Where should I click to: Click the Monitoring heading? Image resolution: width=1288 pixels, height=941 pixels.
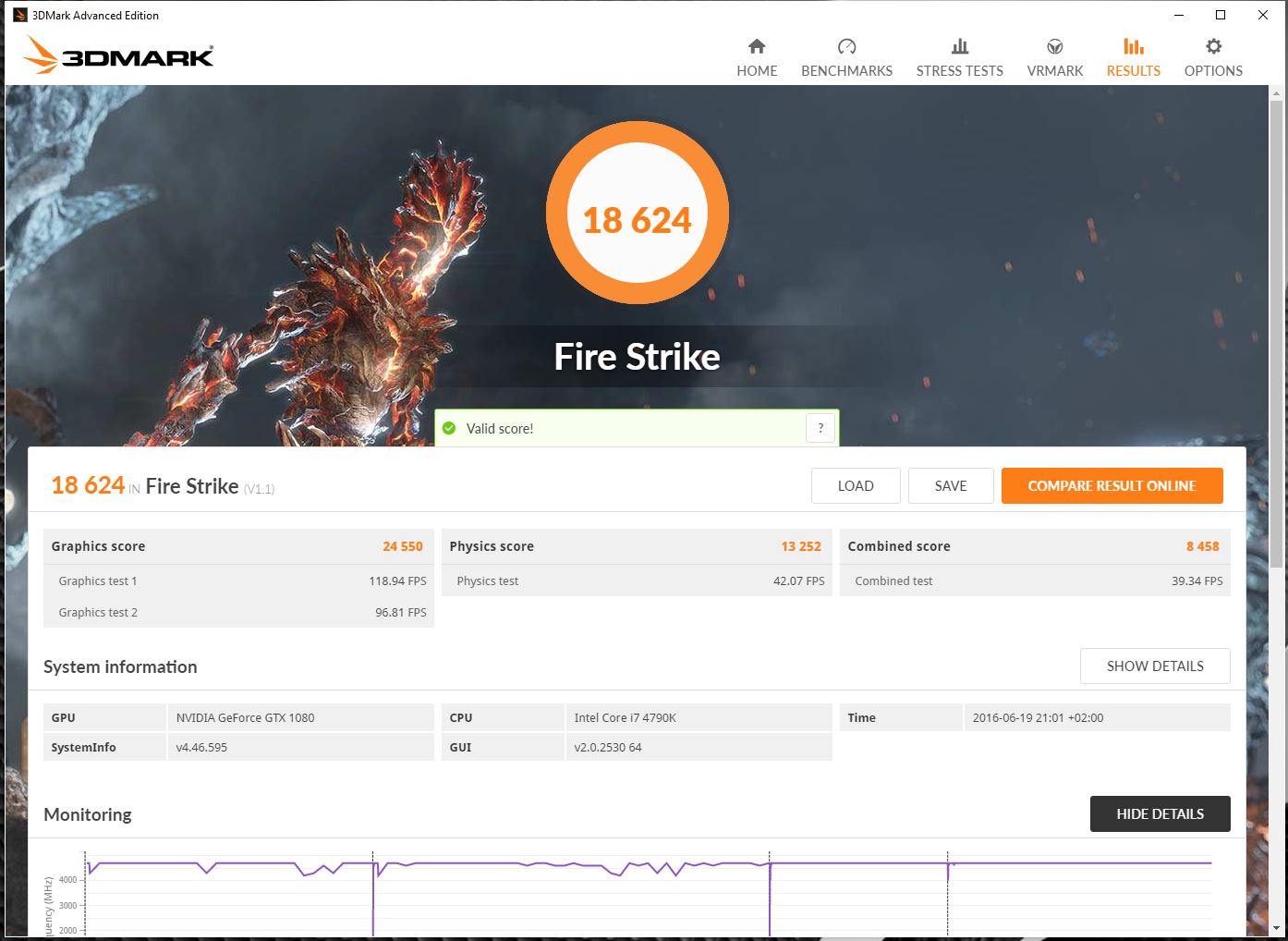point(88,814)
